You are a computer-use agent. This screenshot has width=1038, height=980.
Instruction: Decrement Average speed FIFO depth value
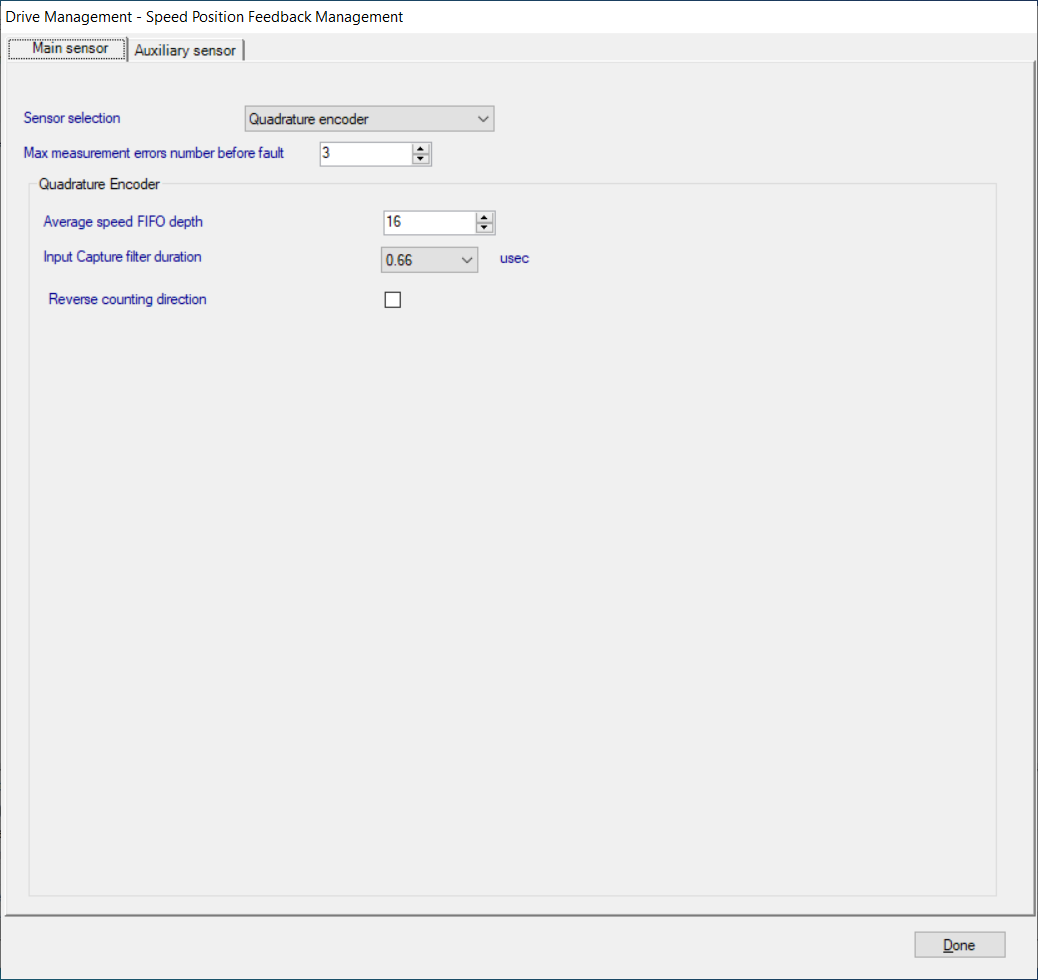pos(485,228)
